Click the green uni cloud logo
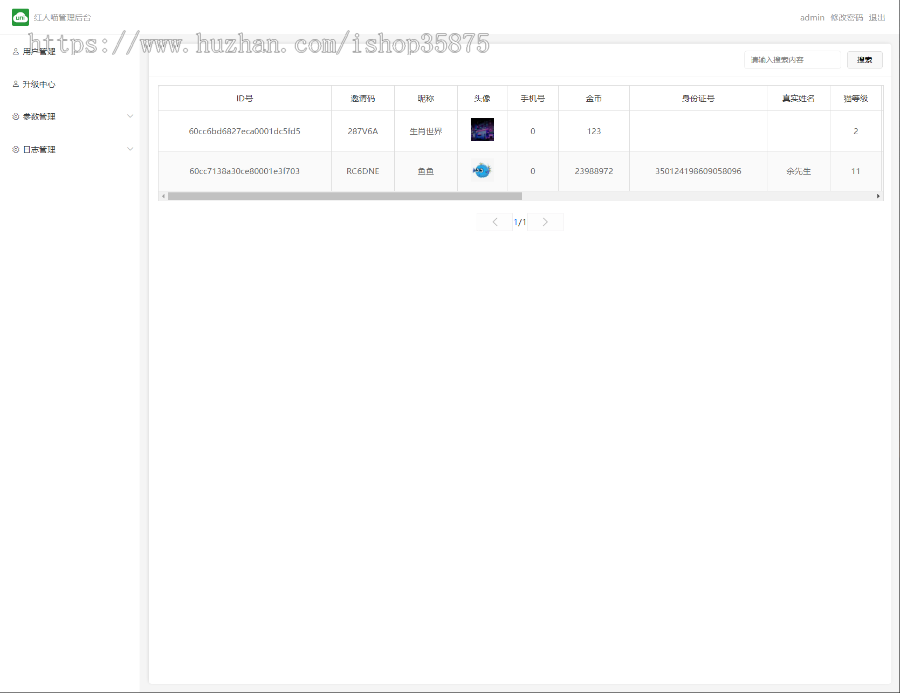This screenshot has height=693, width=900. coord(20,18)
